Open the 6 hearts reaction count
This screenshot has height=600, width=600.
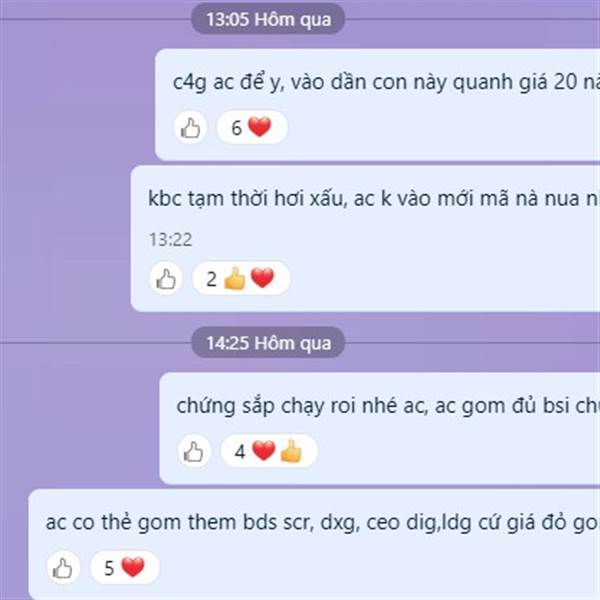pos(252,127)
